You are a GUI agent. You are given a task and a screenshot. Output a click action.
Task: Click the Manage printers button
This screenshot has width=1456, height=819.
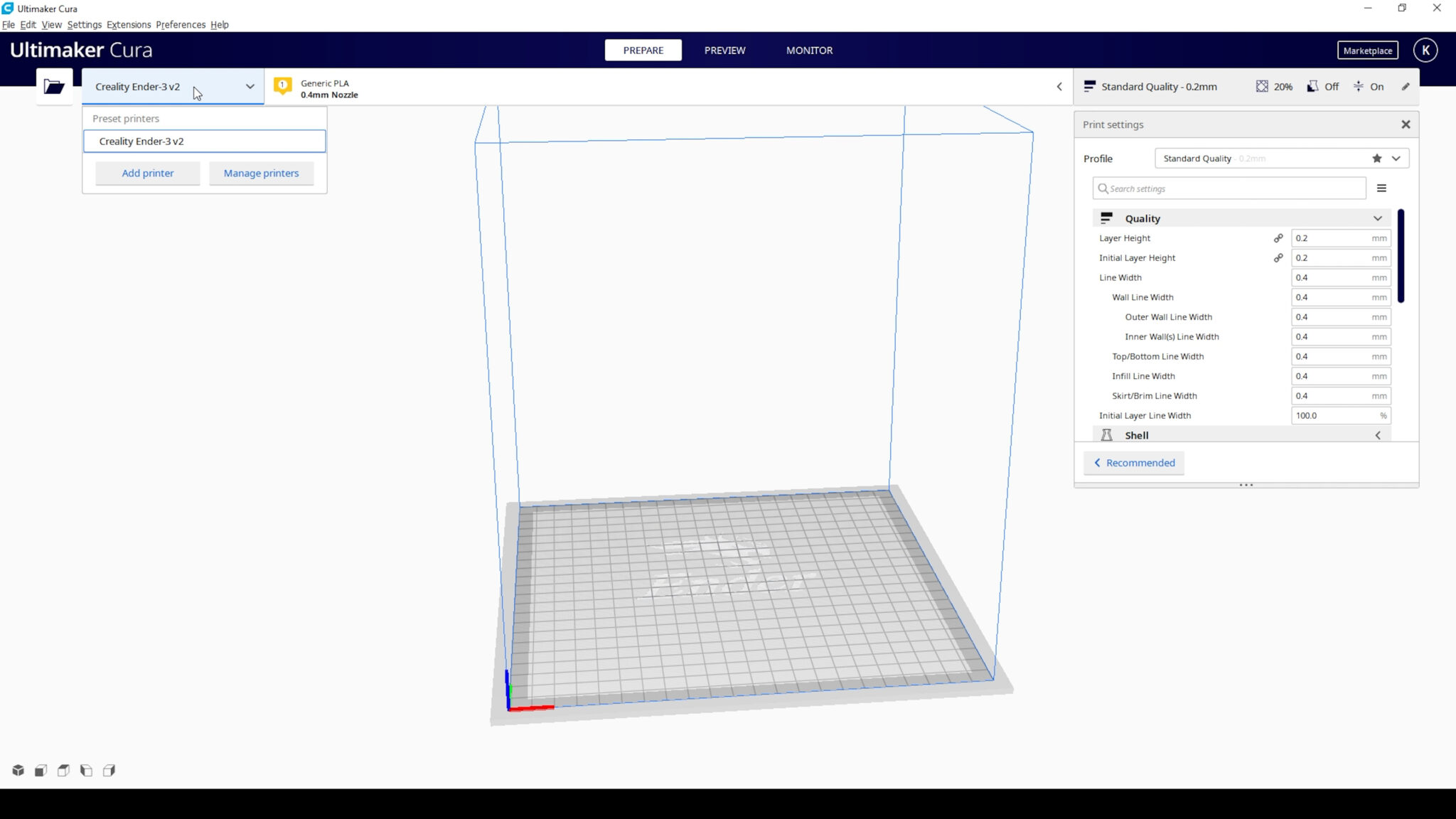coord(261,173)
